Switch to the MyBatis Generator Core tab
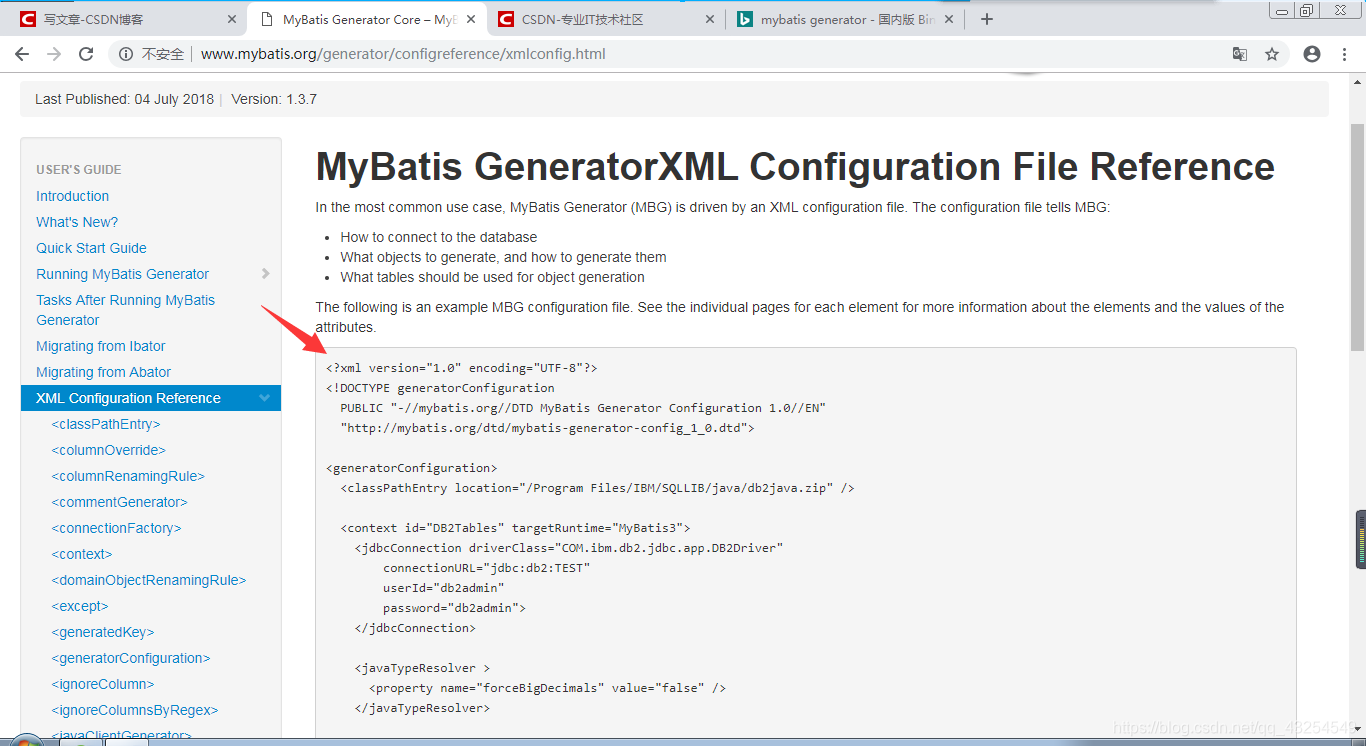Viewport: 1366px width, 746px height. [x=366, y=19]
